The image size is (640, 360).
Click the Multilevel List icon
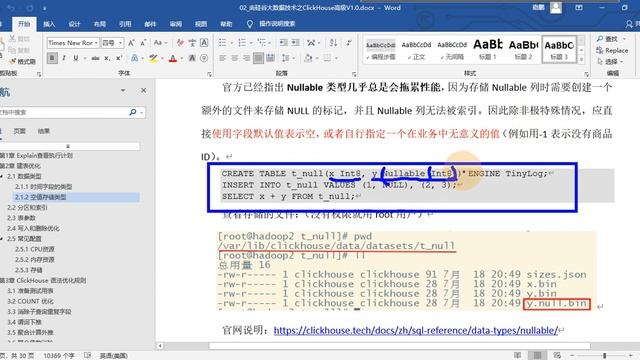(262, 42)
